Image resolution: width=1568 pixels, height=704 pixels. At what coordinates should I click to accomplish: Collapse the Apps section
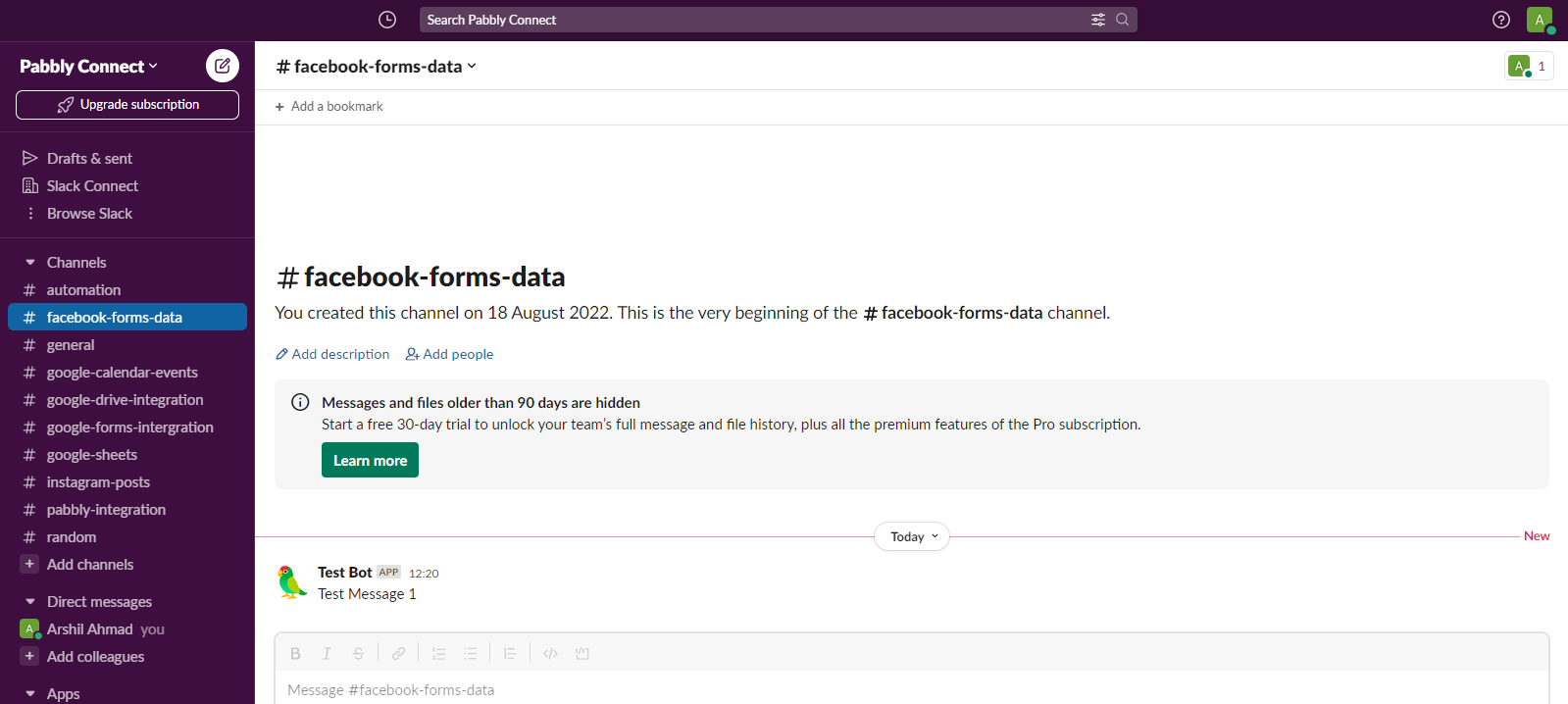[29, 693]
